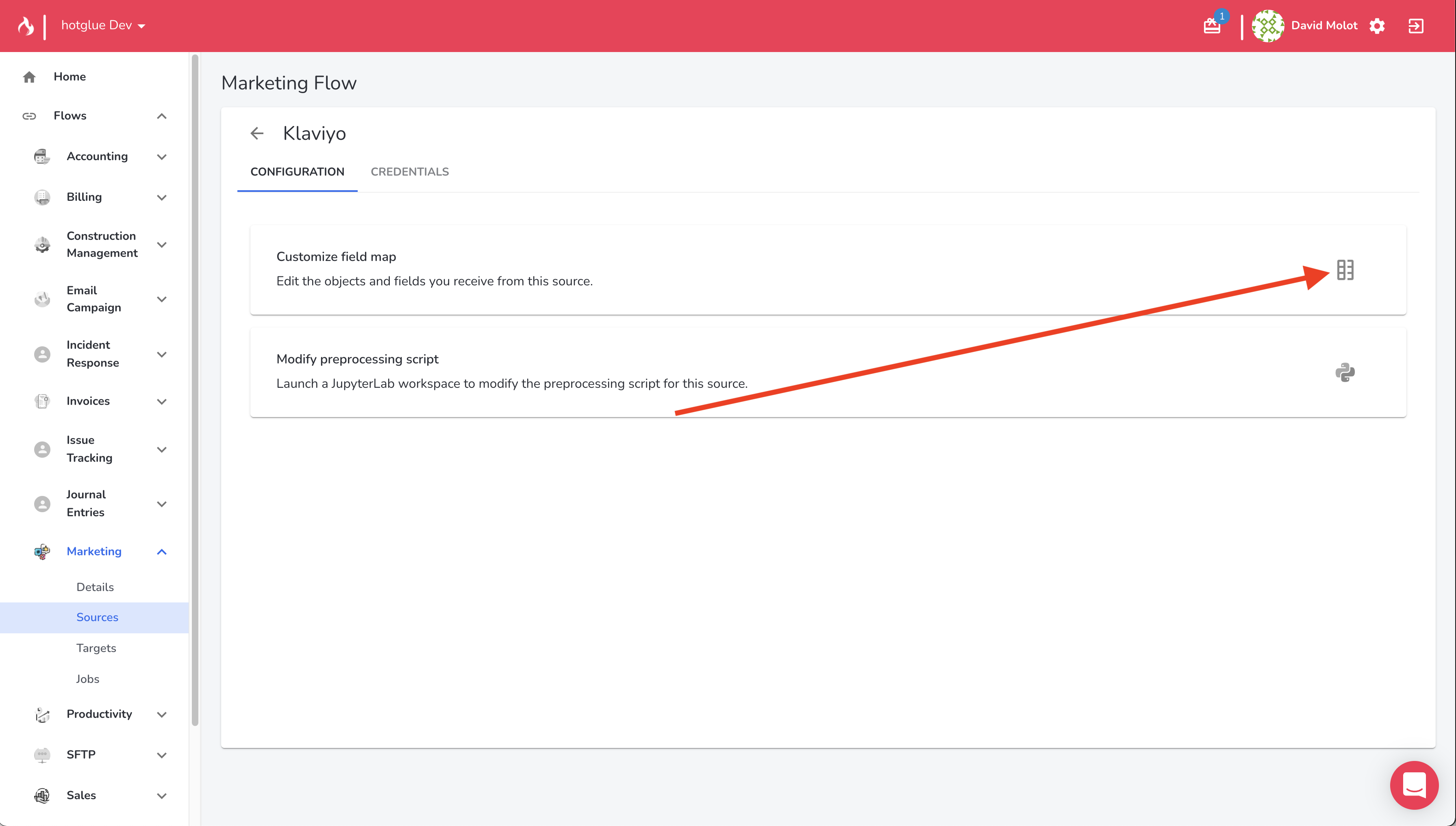The height and width of the screenshot is (826, 1456).
Task: Click the log out icon
Action: [1416, 26]
